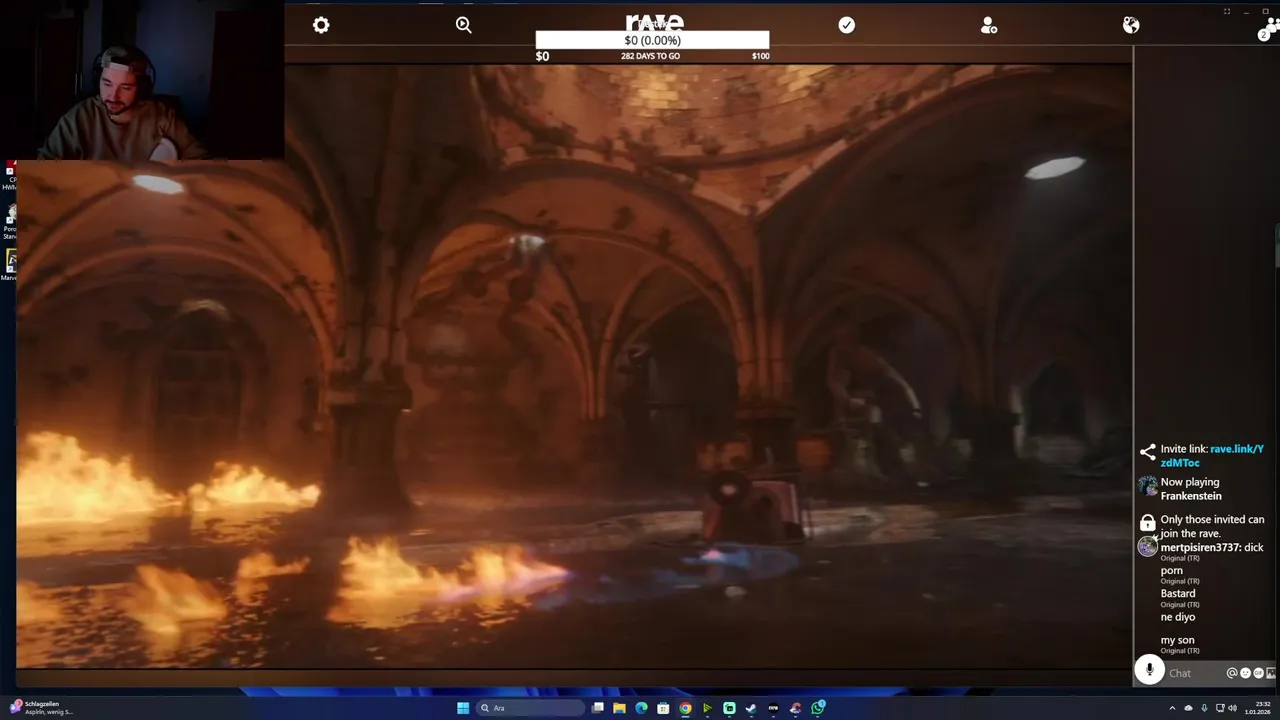This screenshot has width=1280, height=720.
Task: Click '282 DAYS TO GO' label
Action: point(650,56)
